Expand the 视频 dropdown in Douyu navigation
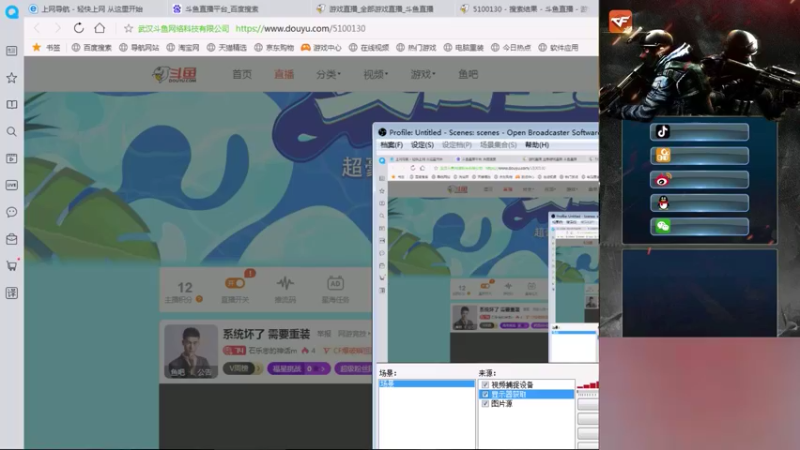Viewport: 800px width, 450px height. point(376,74)
